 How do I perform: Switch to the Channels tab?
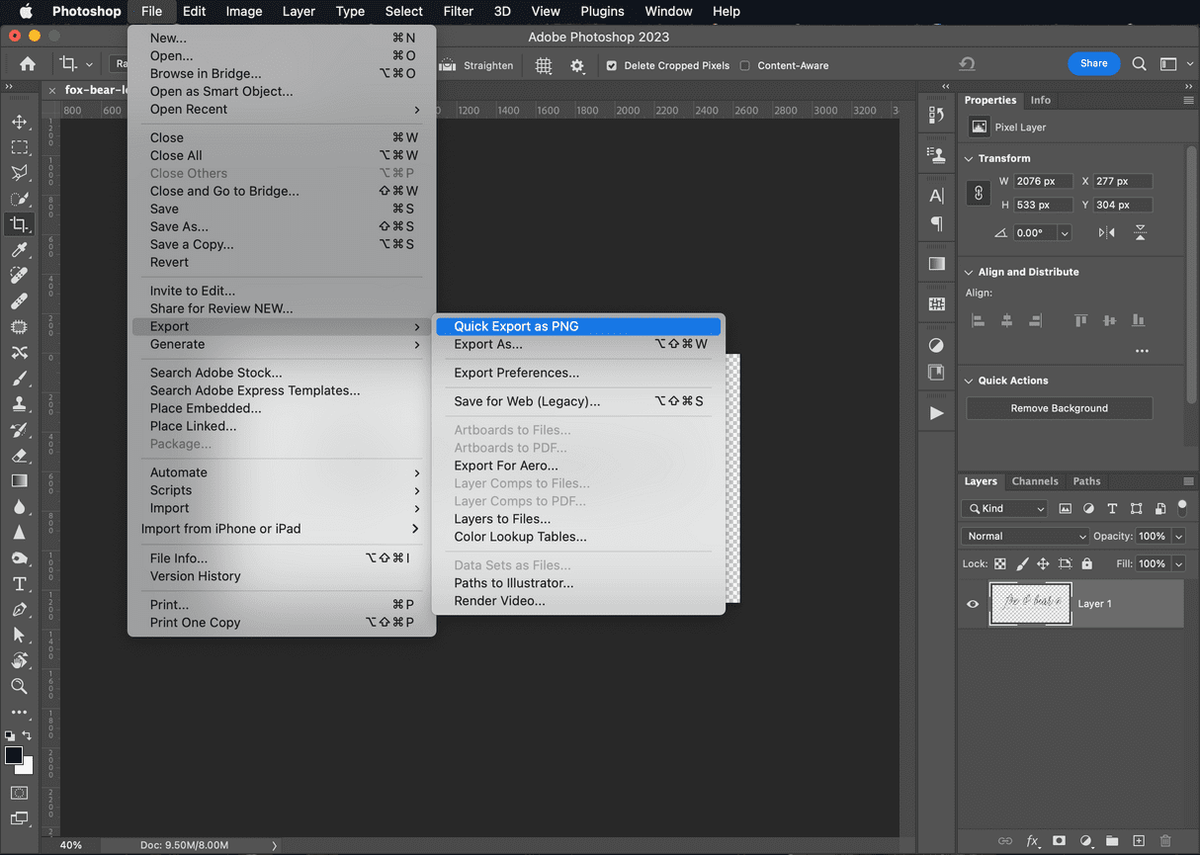(x=1035, y=481)
